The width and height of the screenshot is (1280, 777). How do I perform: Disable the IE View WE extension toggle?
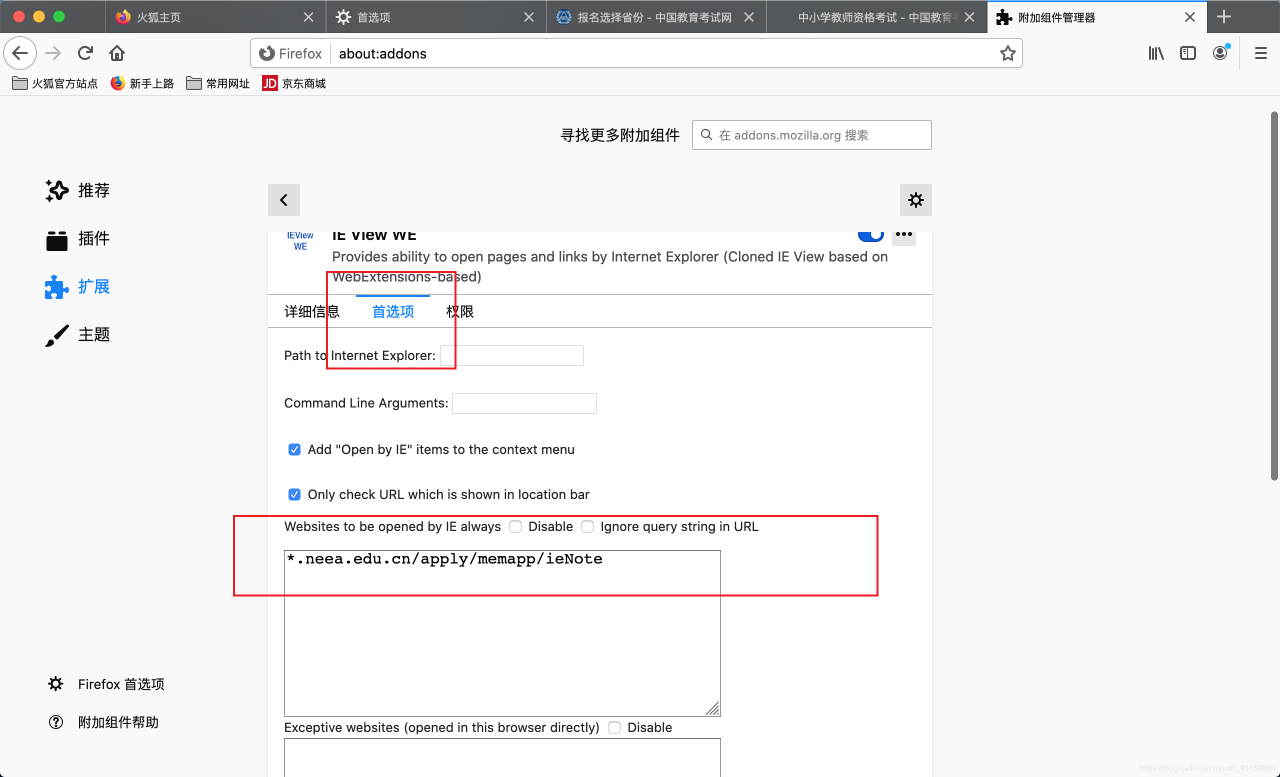871,236
